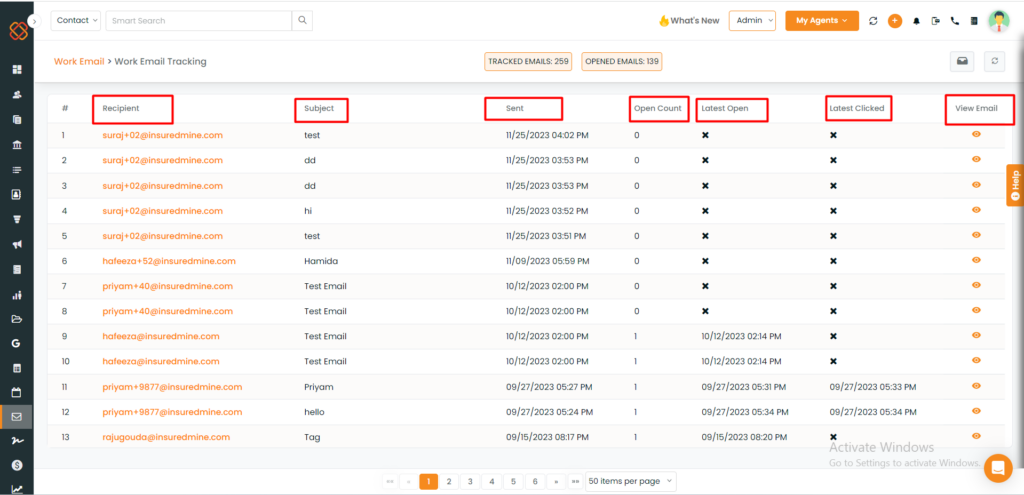
Task: Sort by the Latest Clicked column header
Action: pos(857,108)
